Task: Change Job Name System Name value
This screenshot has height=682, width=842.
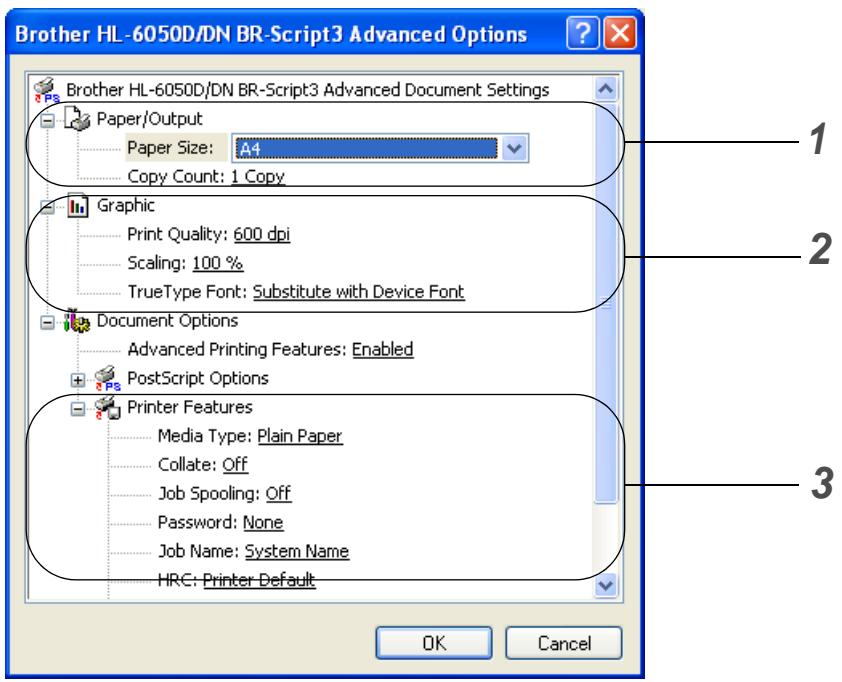Action: coord(297,552)
